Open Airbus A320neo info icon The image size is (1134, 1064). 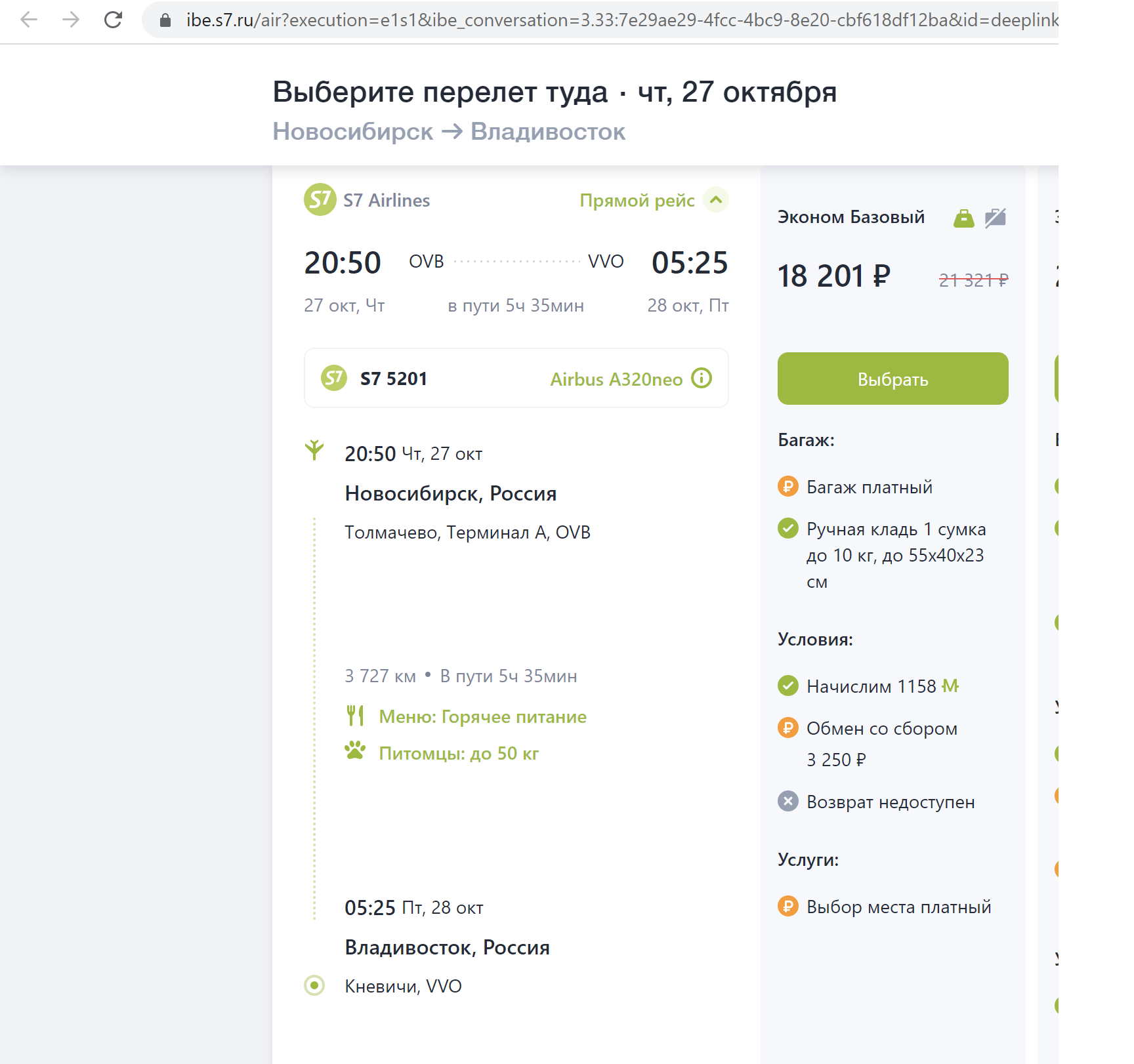click(702, 379)
